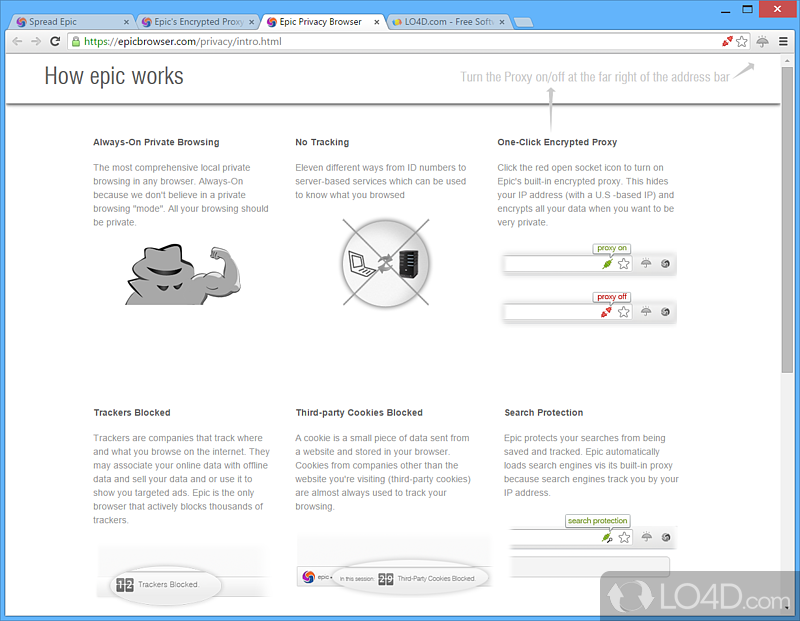This screenshot has height=621, width=800.
Task: Click Epic swirl icon in proxy on example
Action: (665, 264)
